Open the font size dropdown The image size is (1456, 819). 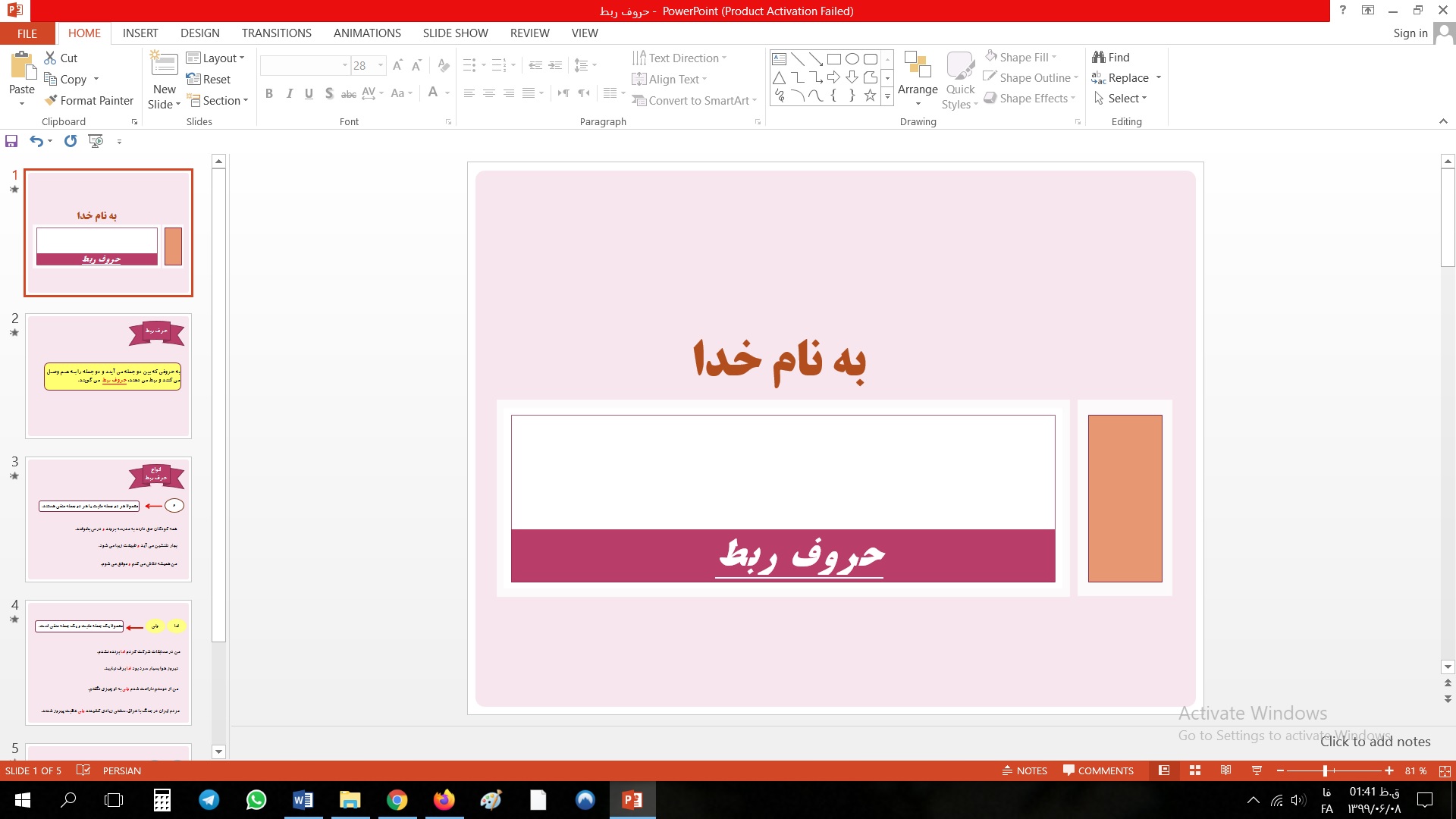tap(381, 65)
